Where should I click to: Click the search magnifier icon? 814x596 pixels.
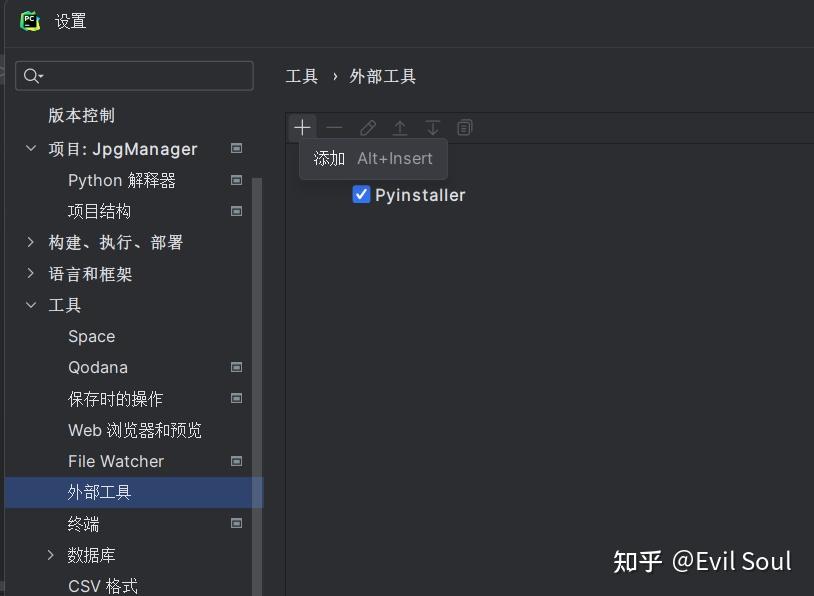[x=32, y=76]
